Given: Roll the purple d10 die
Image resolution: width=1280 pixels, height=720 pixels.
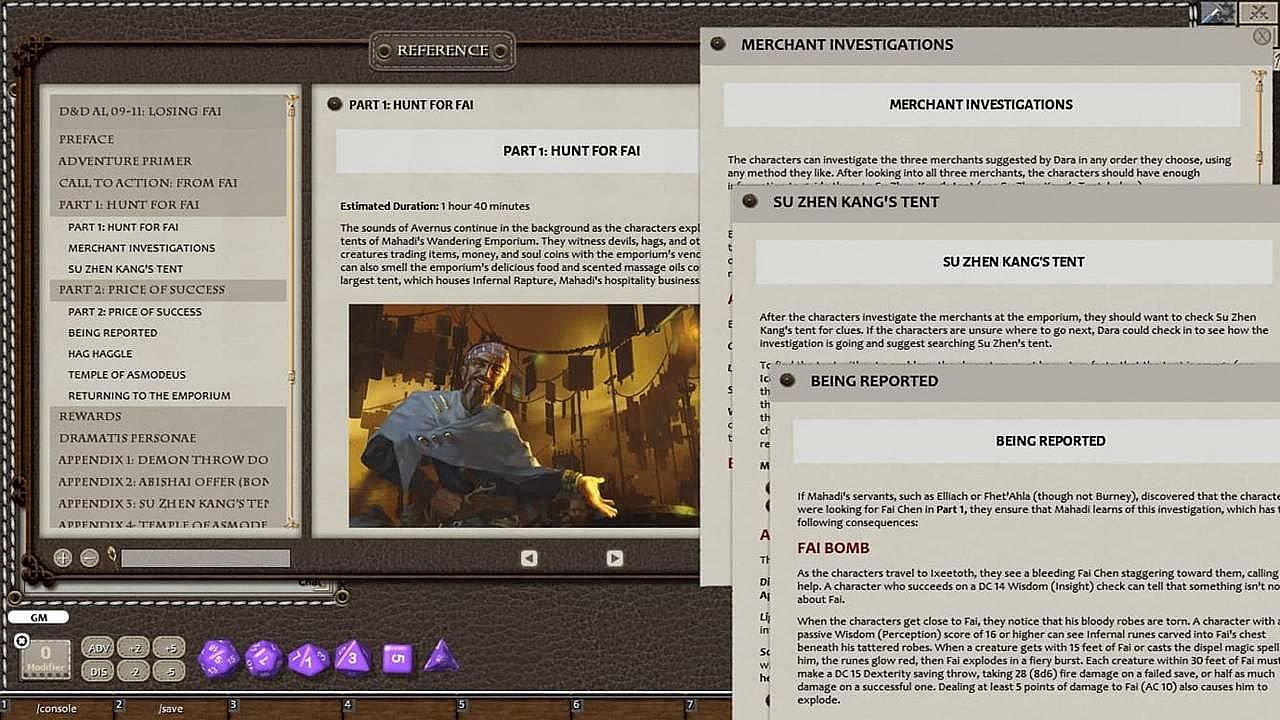Looking at the screenshot, I should 308,660.
